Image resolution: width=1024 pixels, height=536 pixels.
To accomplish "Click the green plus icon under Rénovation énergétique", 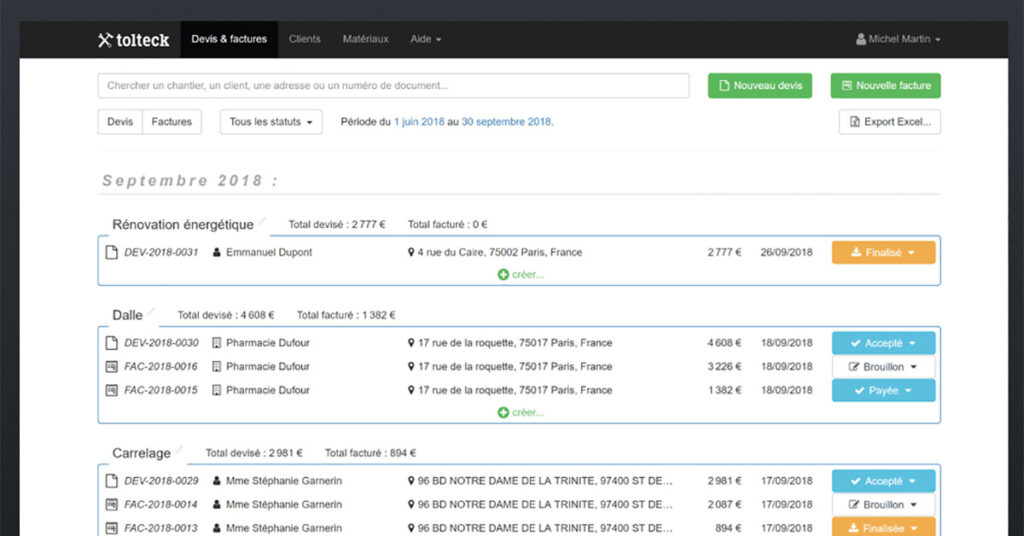I will pos(503,274).
